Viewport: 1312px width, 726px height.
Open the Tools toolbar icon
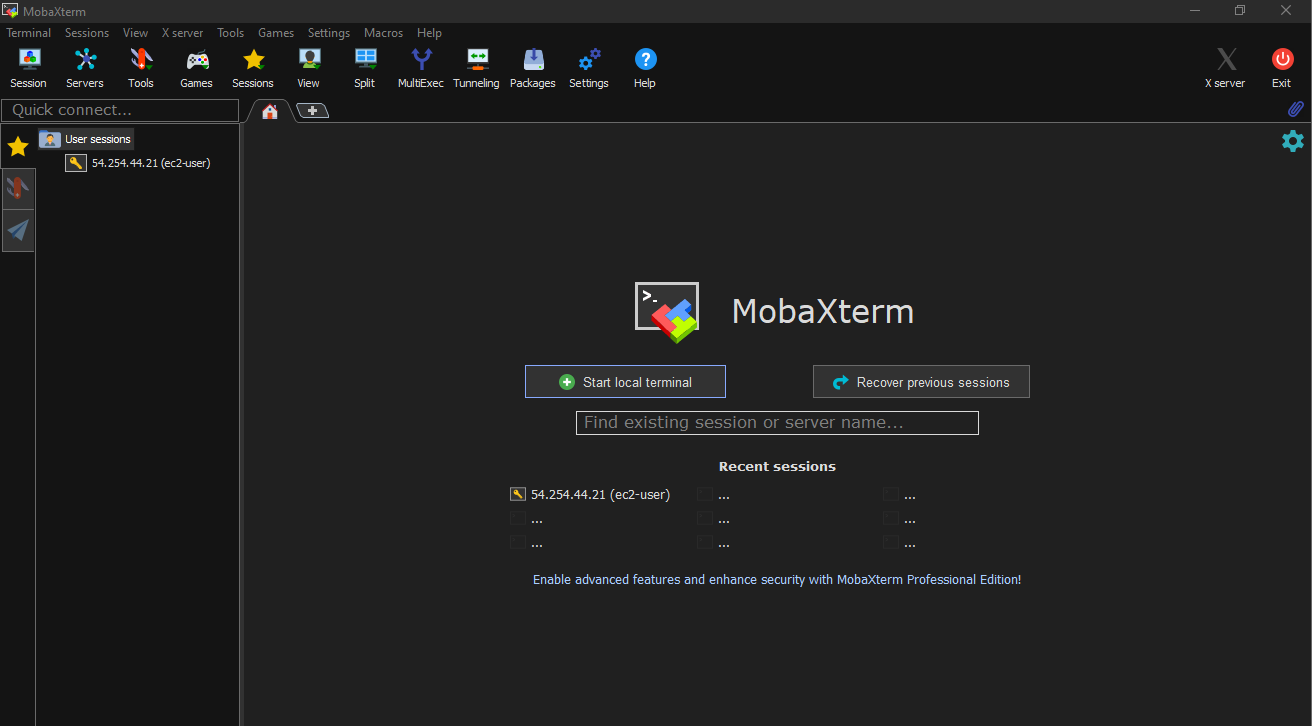pos(141,68)
